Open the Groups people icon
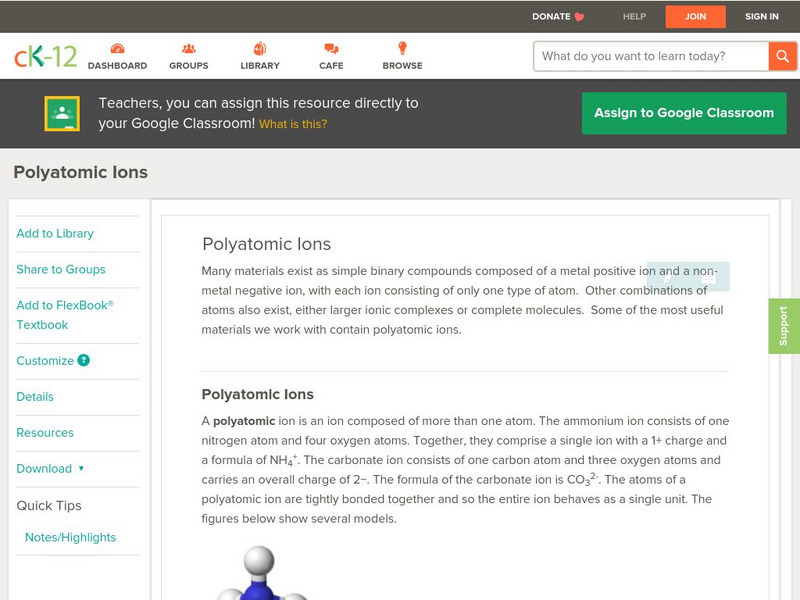The image size is (800, 600). 189,48
